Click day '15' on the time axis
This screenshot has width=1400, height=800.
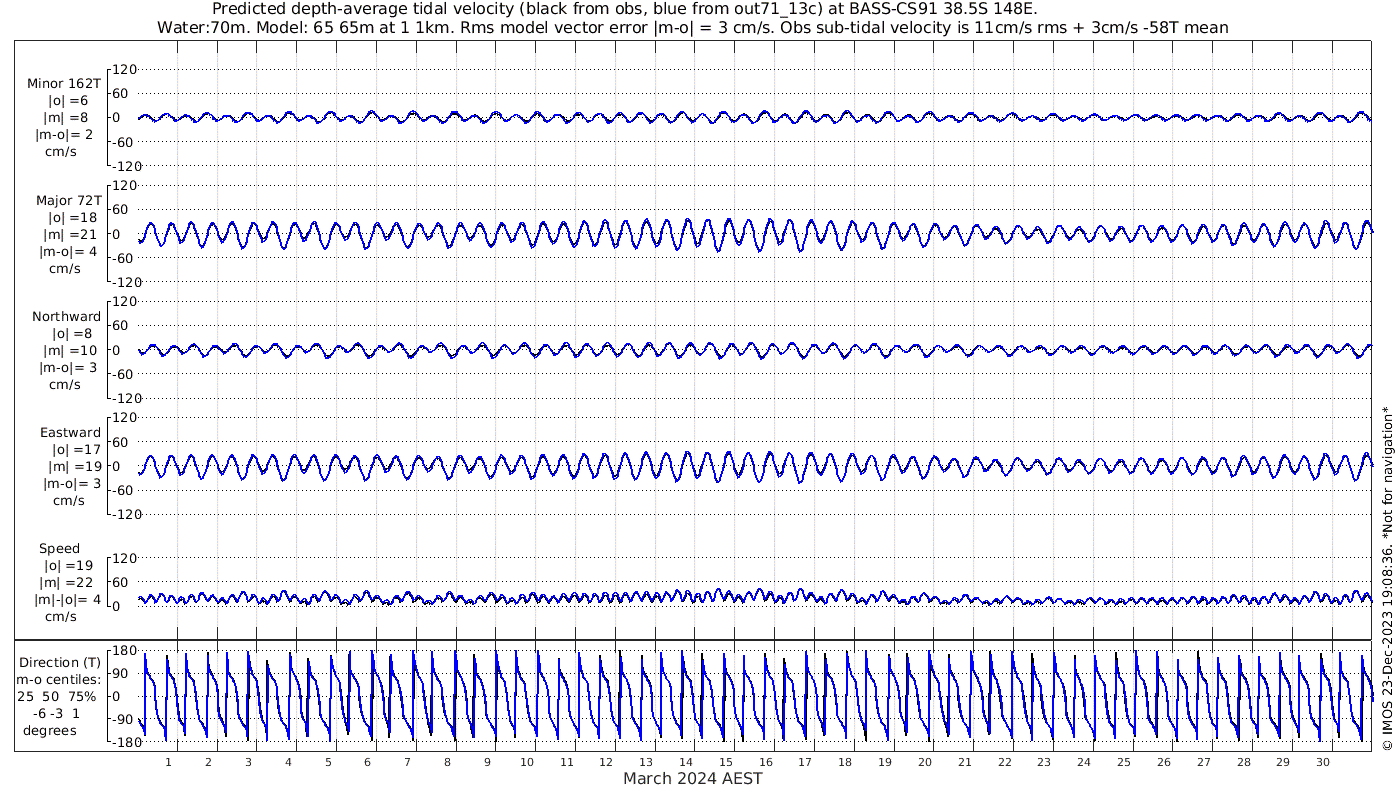coord(726,762)
